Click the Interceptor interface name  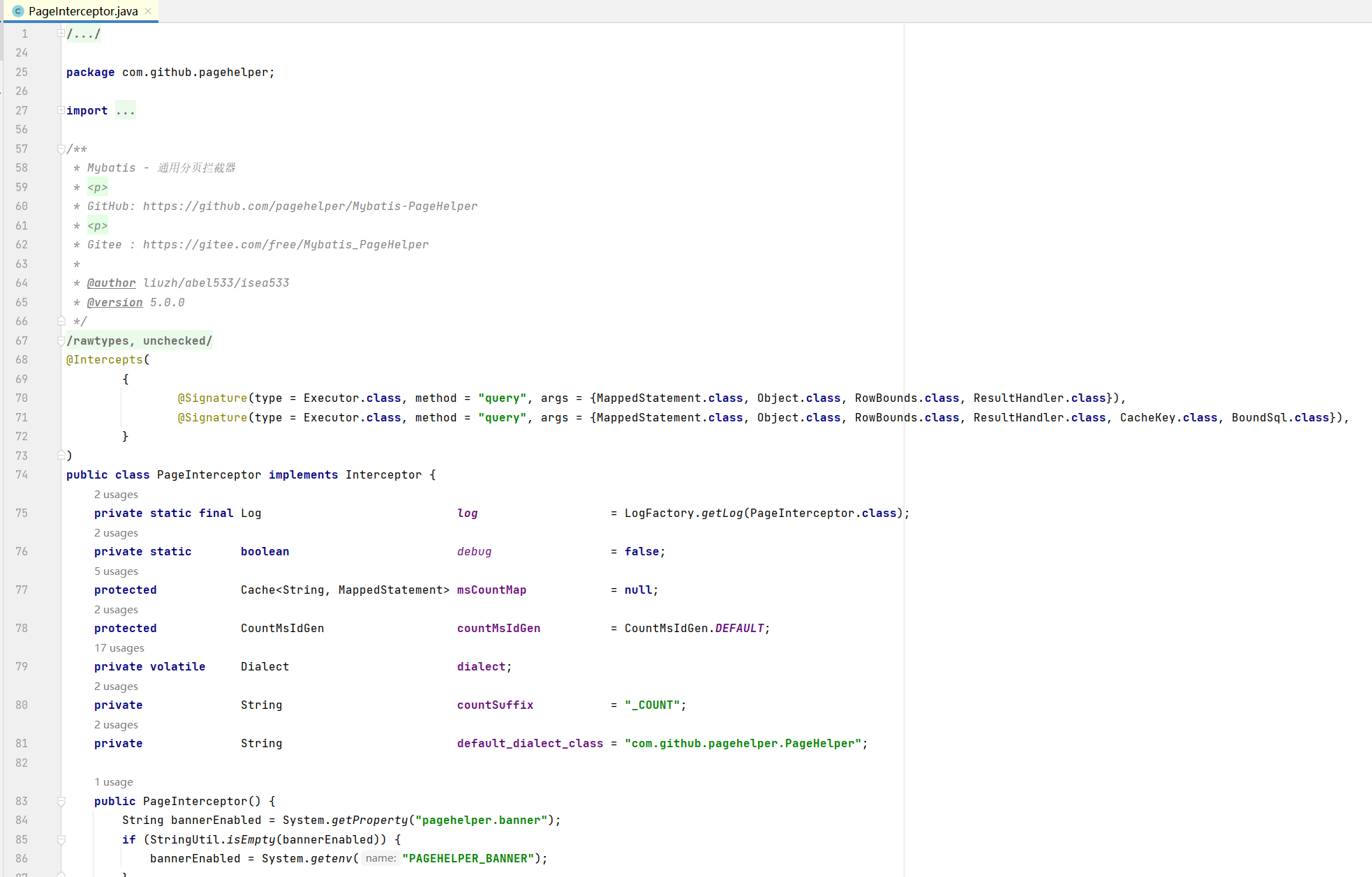pyautogui.click(x=384, y=474)
